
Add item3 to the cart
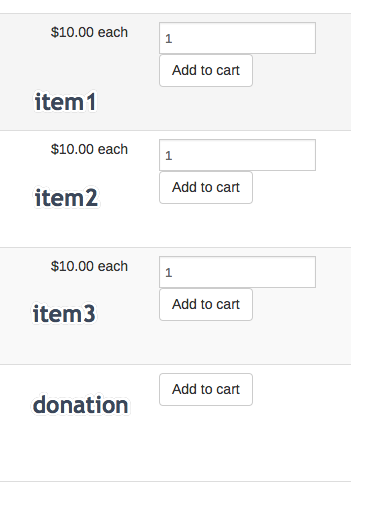[206, 304]
